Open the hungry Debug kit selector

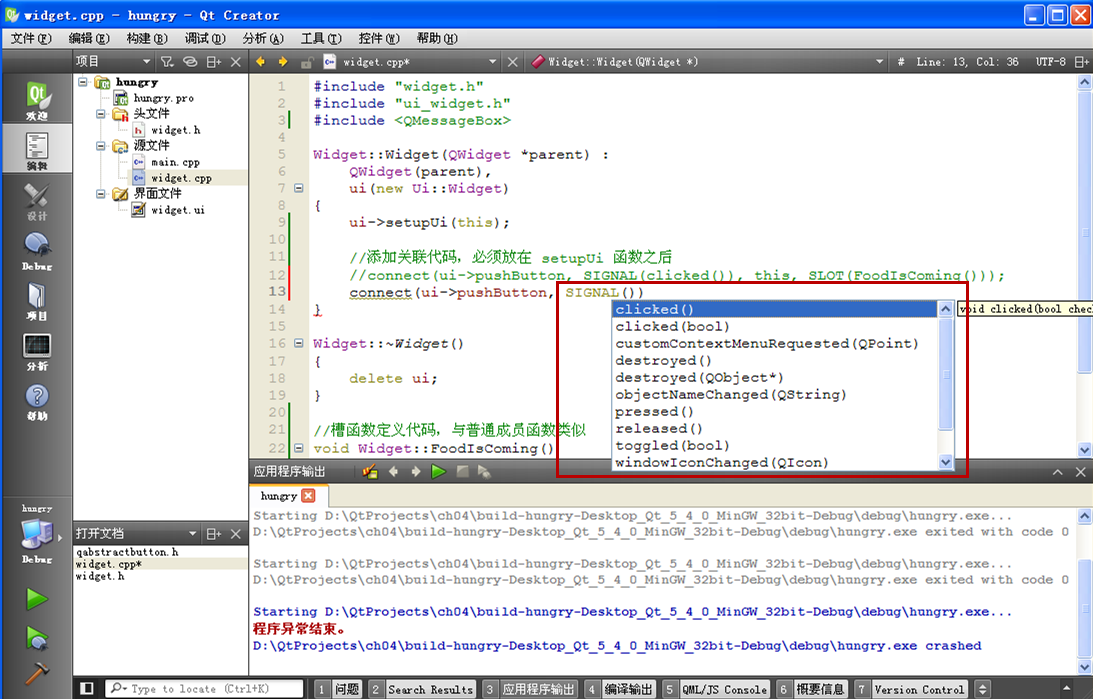pos(36,534)
